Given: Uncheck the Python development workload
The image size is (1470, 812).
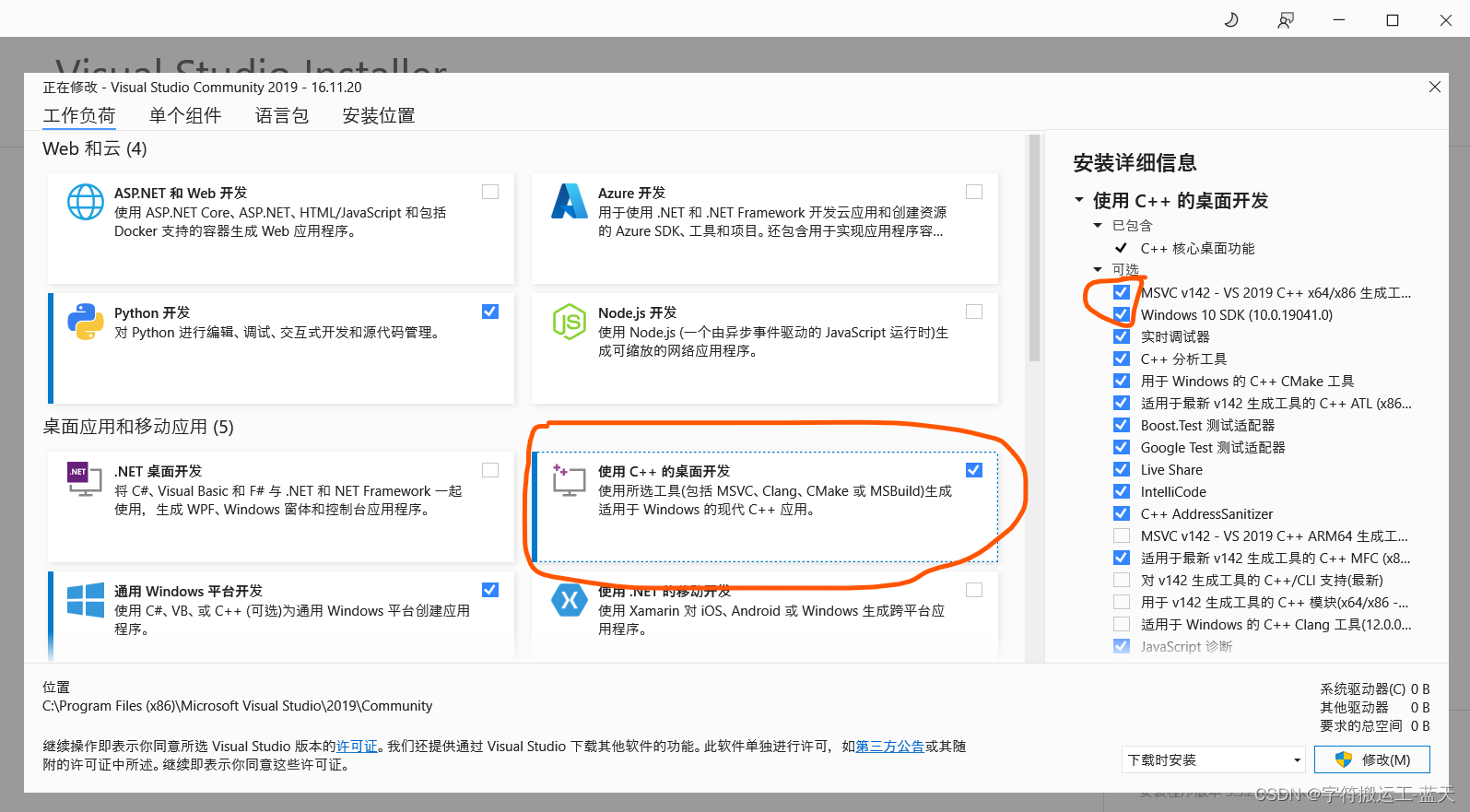Looking at the screenshot, I should coord(490,312).
